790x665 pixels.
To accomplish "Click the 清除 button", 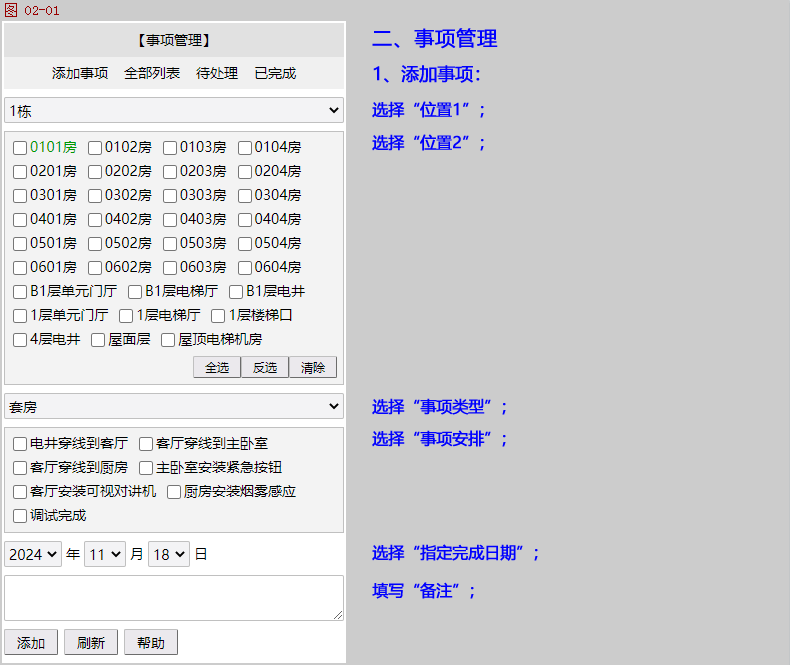I will [x=313, y=367].
